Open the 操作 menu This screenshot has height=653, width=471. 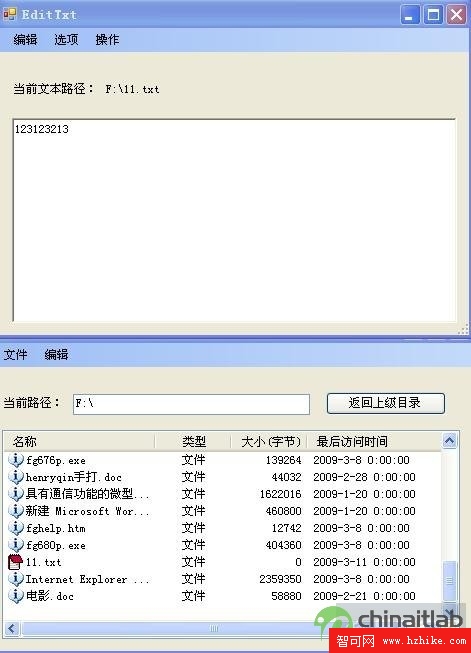107,40
